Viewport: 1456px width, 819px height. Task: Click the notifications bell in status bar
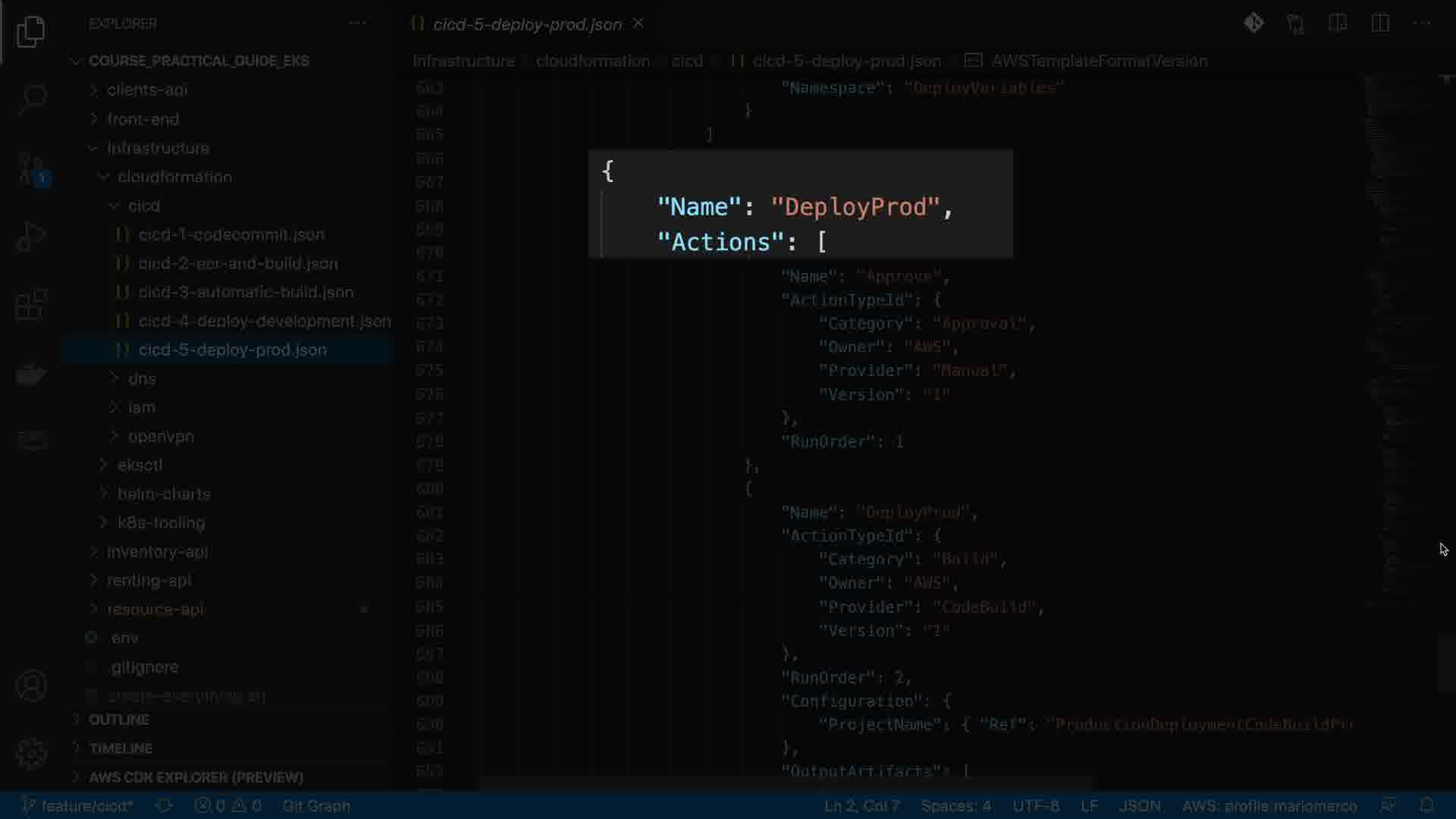[x=1426, y=805]
